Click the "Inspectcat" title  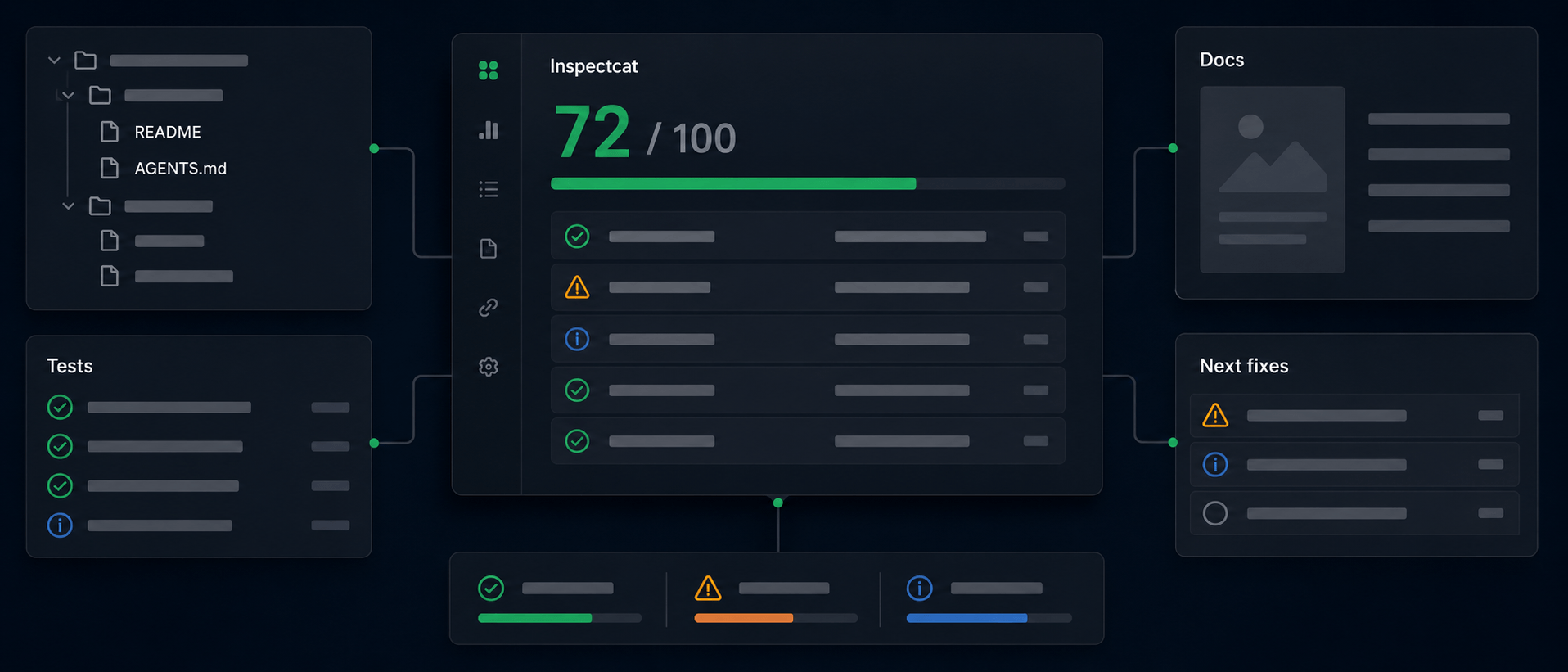(x=593, y=66)
